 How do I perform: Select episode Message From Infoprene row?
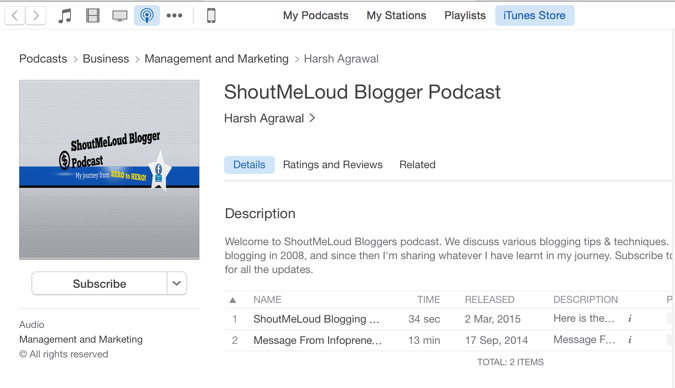coord(448,340)
